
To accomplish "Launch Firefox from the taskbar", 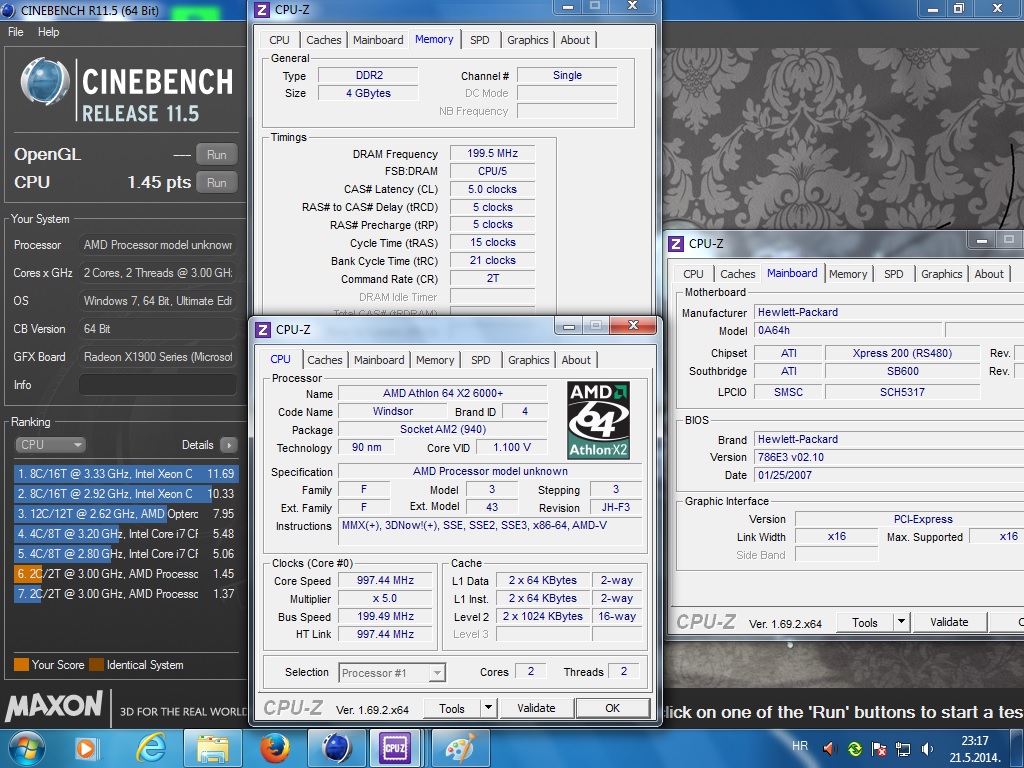I will tap(275, 748).
